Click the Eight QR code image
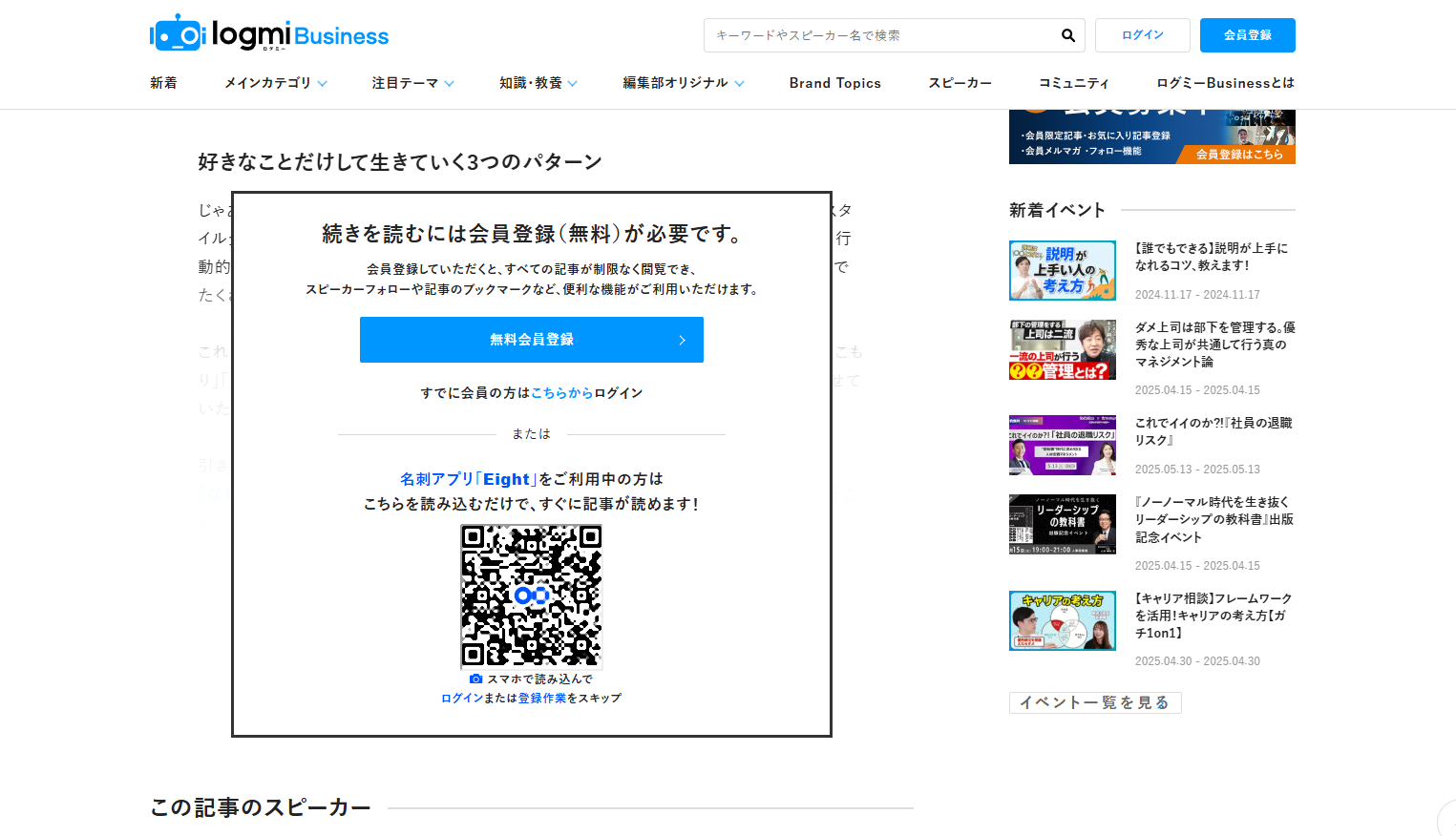 [532, 596]
